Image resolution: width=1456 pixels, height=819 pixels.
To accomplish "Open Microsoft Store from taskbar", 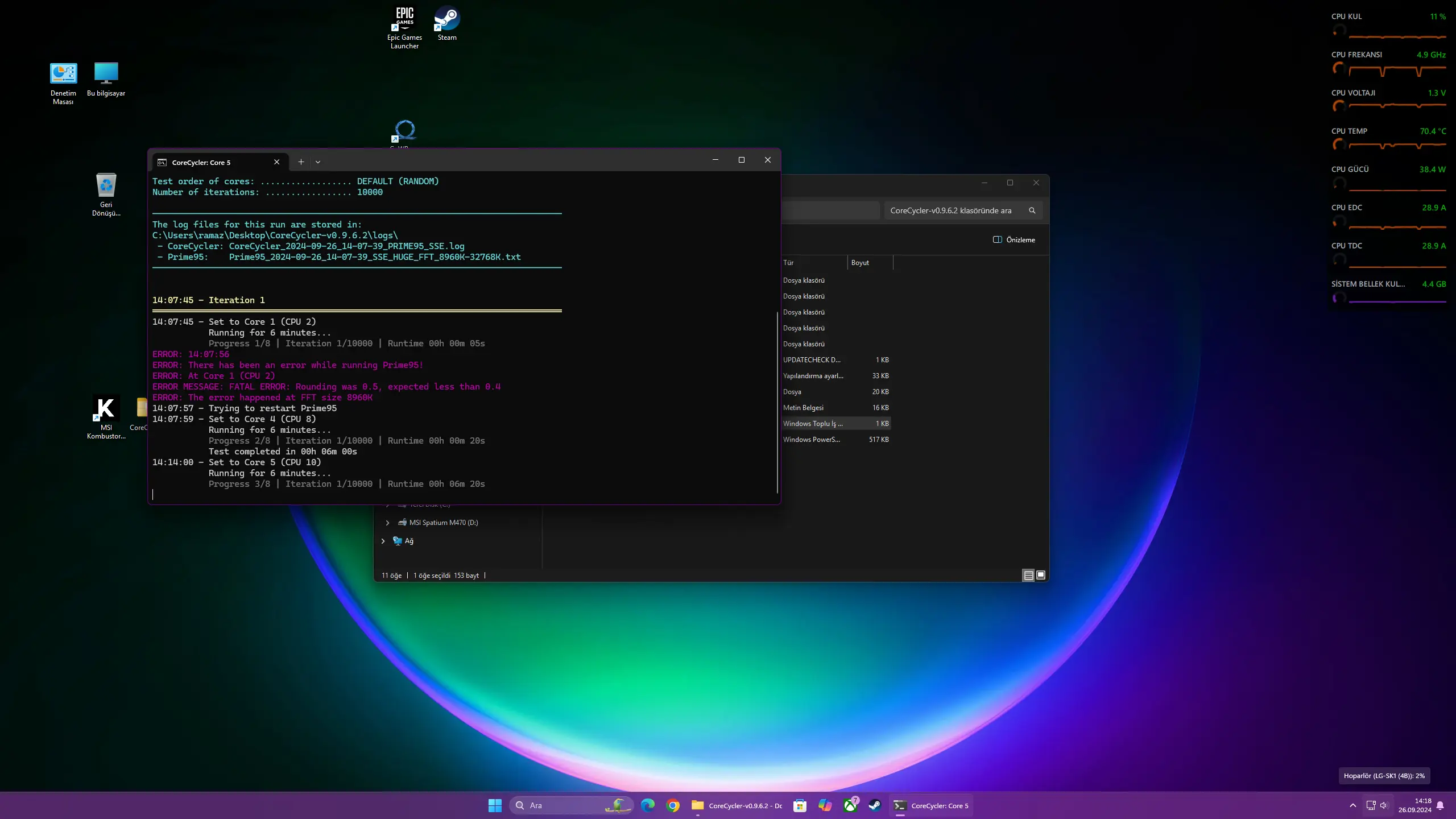I will [x=800, y=805].
